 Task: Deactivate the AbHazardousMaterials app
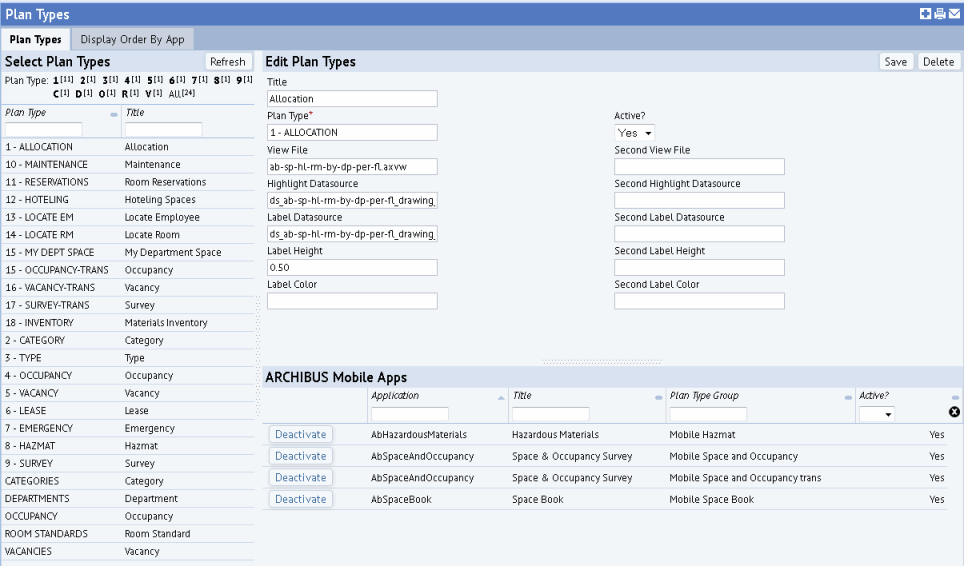(x=301, y=434)
